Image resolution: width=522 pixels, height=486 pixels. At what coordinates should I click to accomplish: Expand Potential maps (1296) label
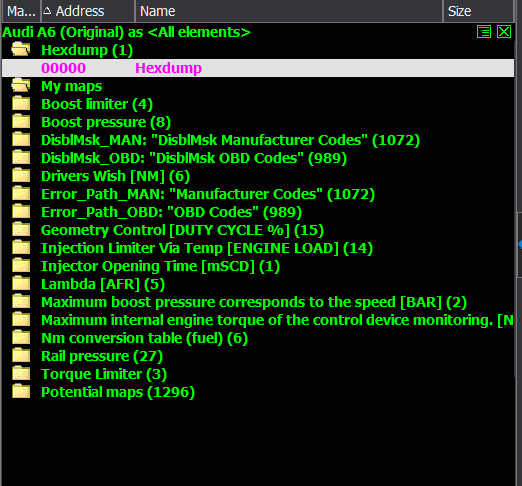pos(118,392)
